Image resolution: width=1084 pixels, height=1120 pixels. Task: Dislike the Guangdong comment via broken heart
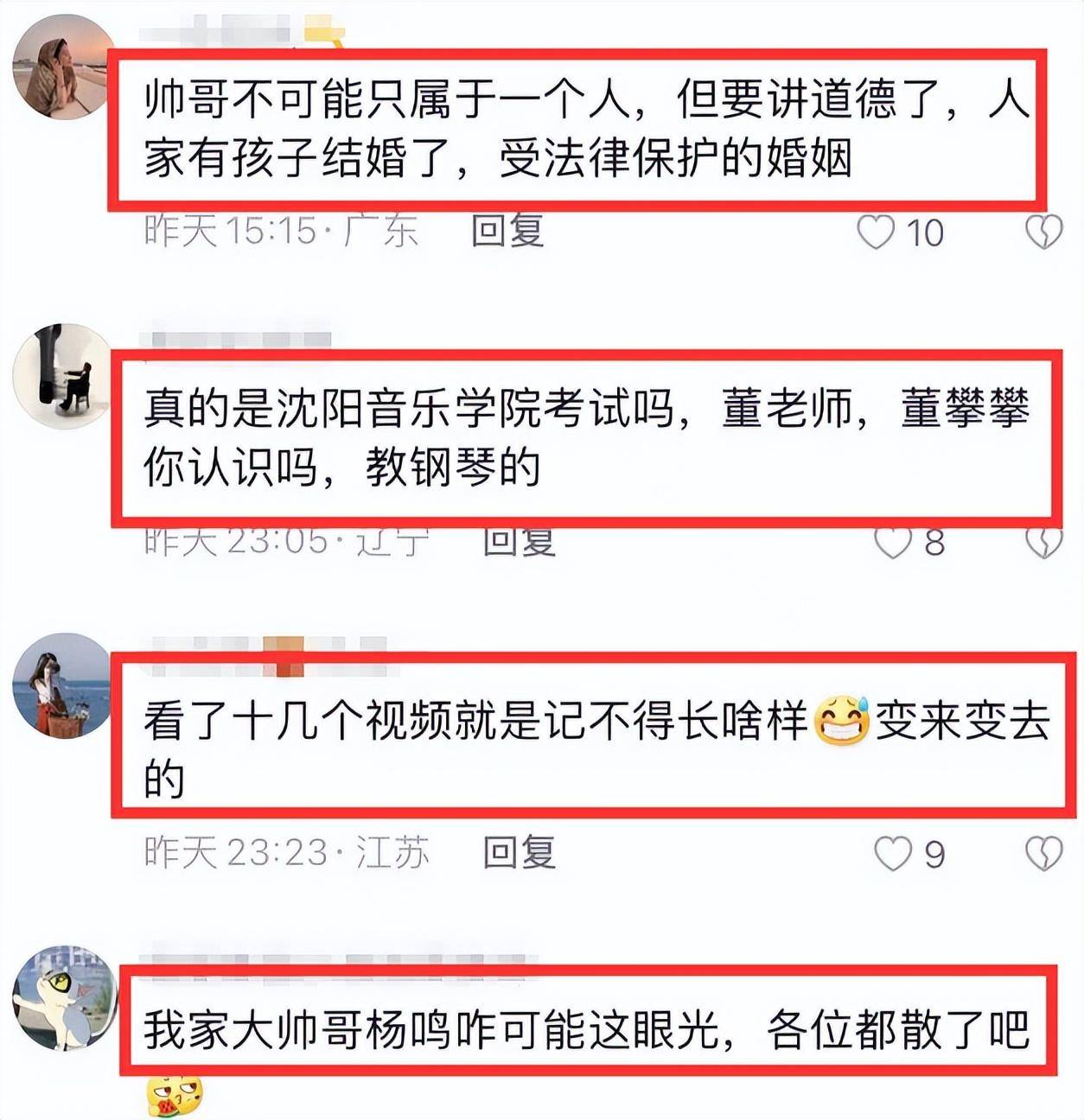click(1043, 232)
